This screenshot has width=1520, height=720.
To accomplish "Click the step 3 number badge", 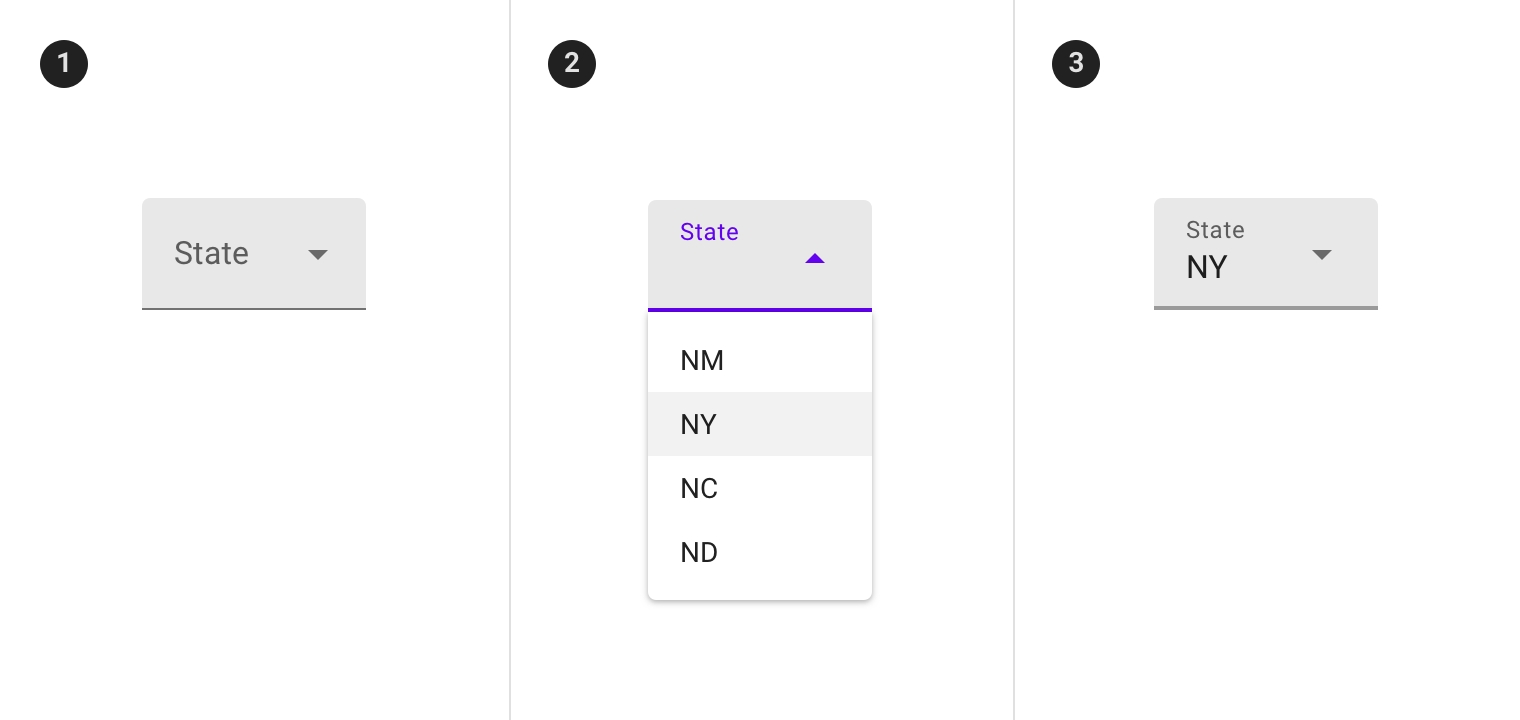I will click(1076, 64).
